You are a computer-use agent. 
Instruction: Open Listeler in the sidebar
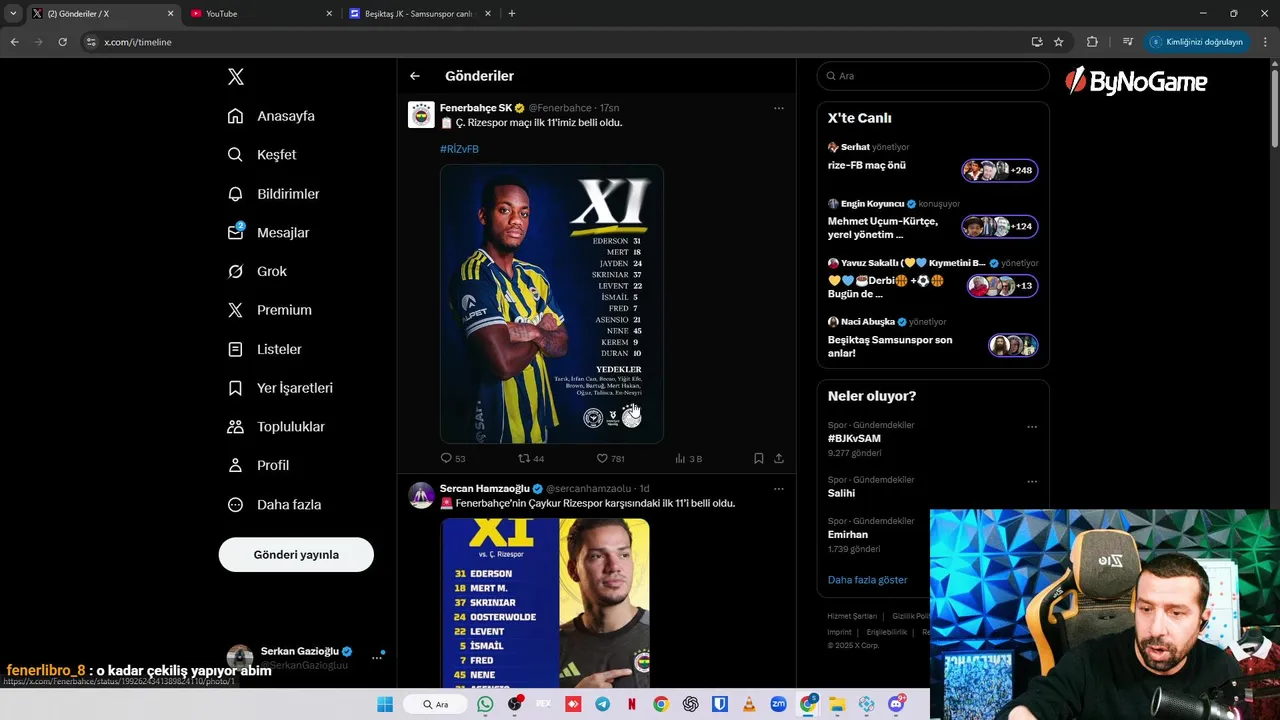pos(265,349)
